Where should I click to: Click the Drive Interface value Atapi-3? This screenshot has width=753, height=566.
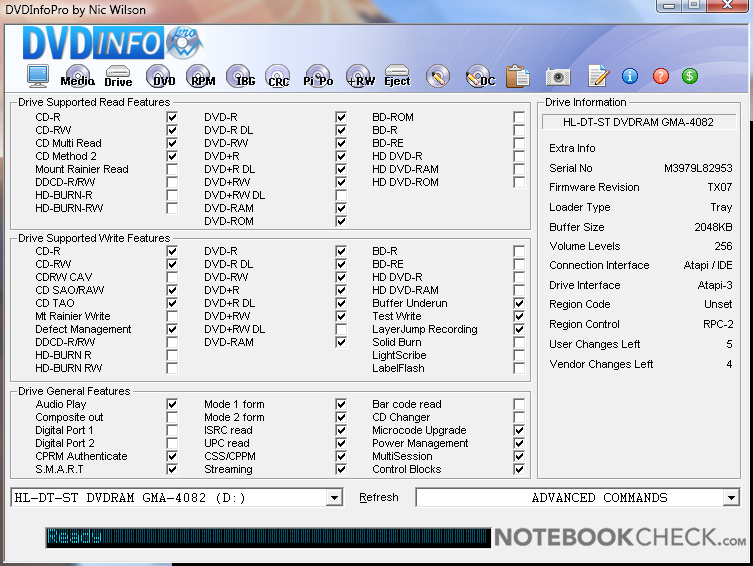click(715, 285)
